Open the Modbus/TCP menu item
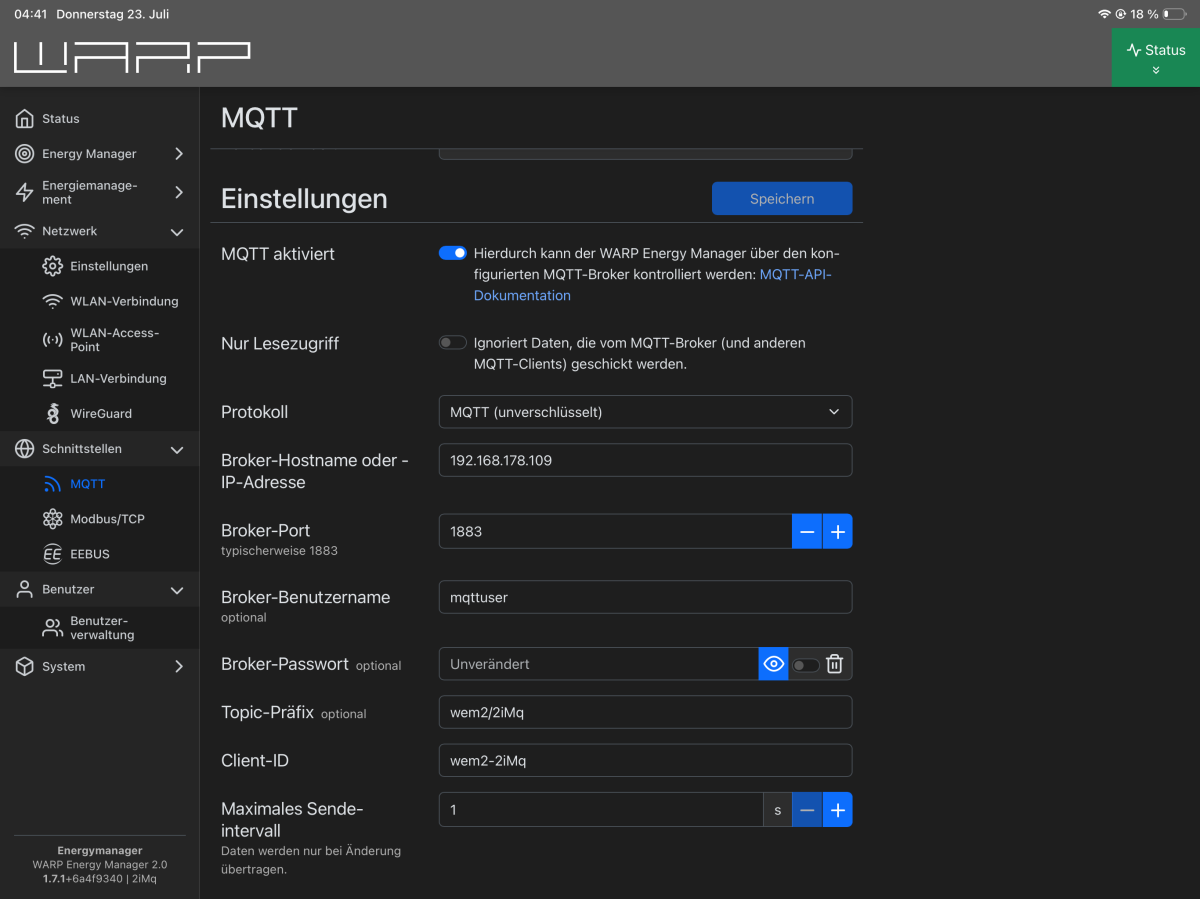The image size is (1200, 899). (100, 519)
